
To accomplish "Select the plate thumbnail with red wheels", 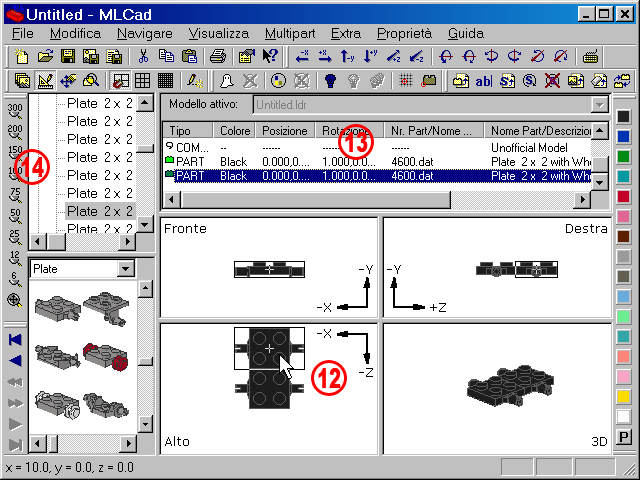I will [106, 357].
